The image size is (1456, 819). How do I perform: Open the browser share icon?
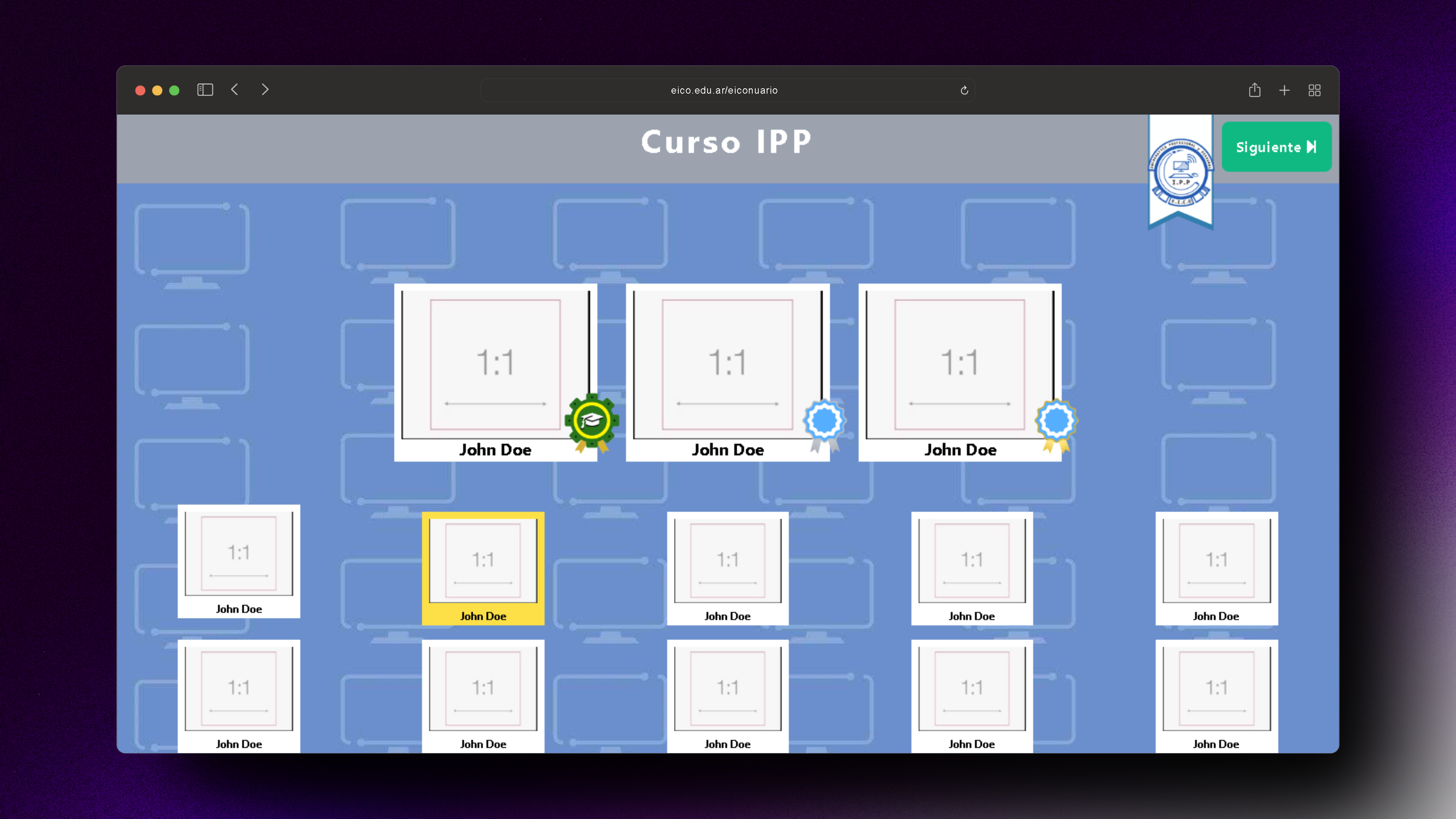tap(1254, 90)
